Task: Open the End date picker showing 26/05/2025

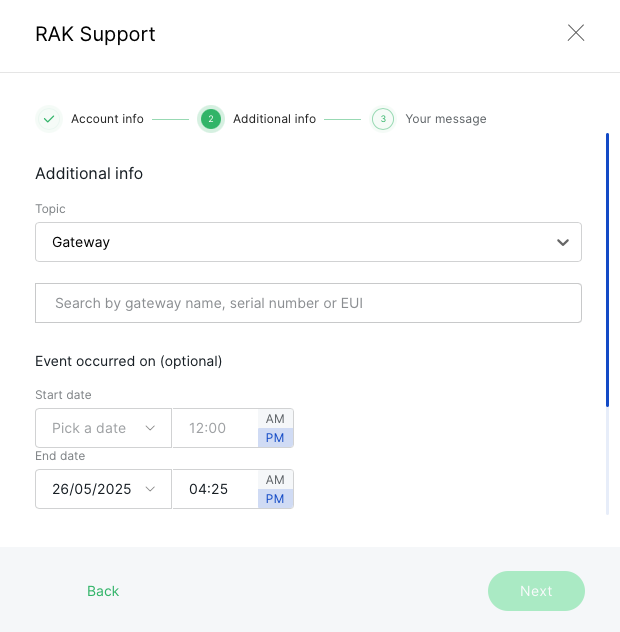Action: tap(104, 489)
